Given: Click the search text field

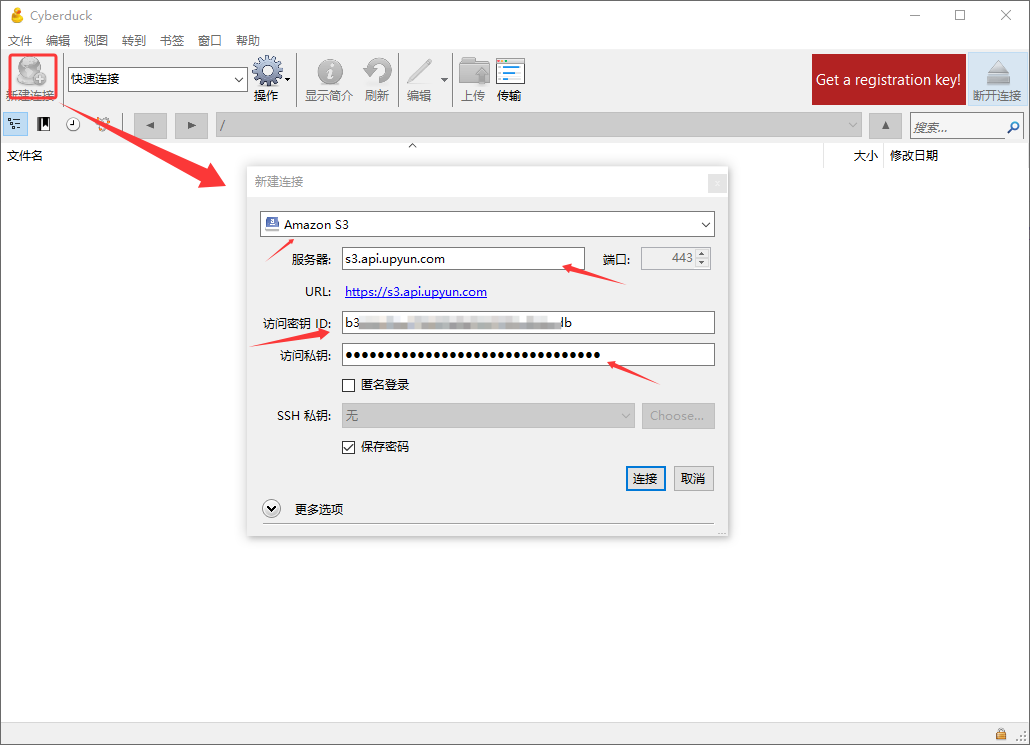Looking at the screenshot, I should tap(958, 127).
